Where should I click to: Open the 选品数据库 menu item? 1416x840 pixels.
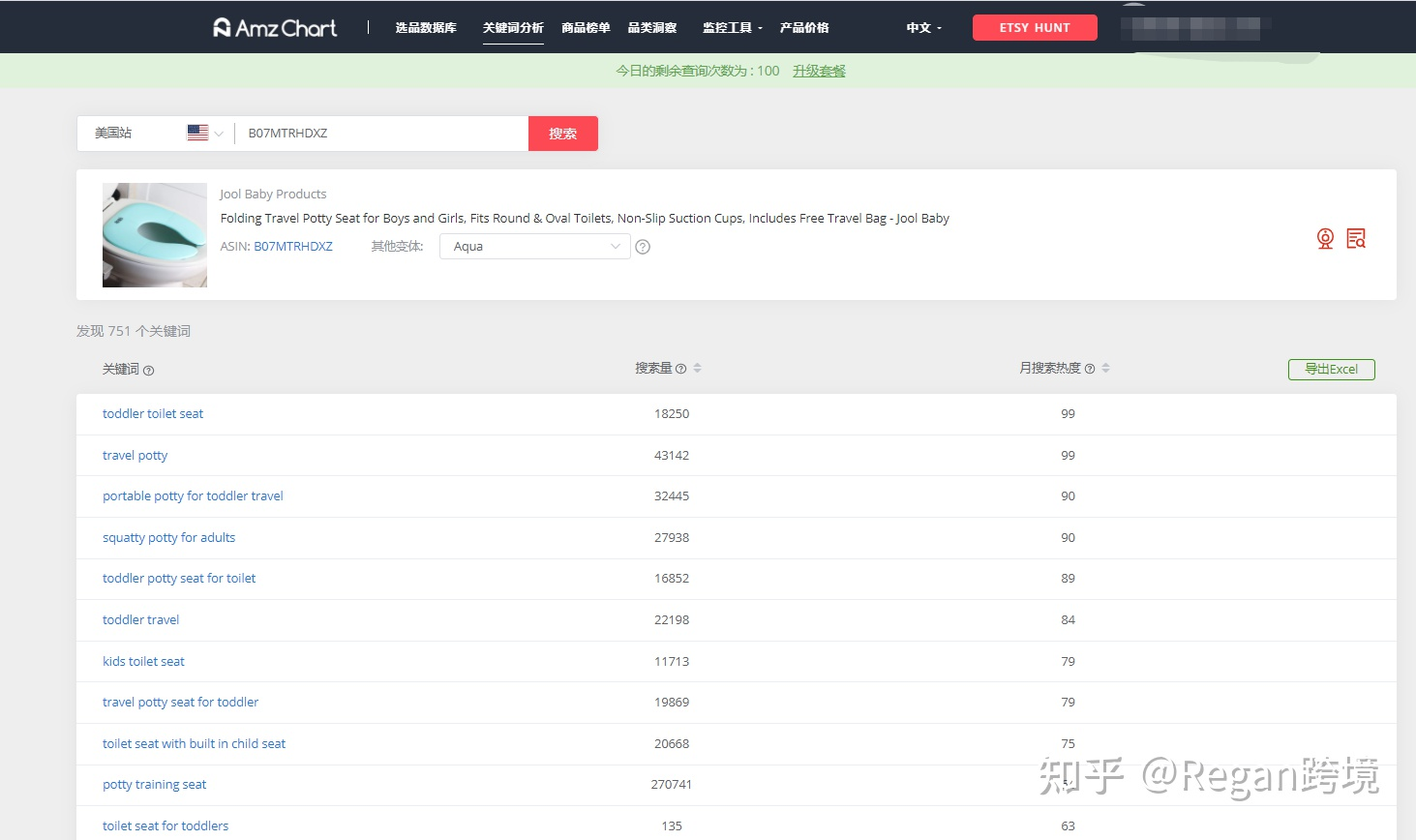pos(426,28)
